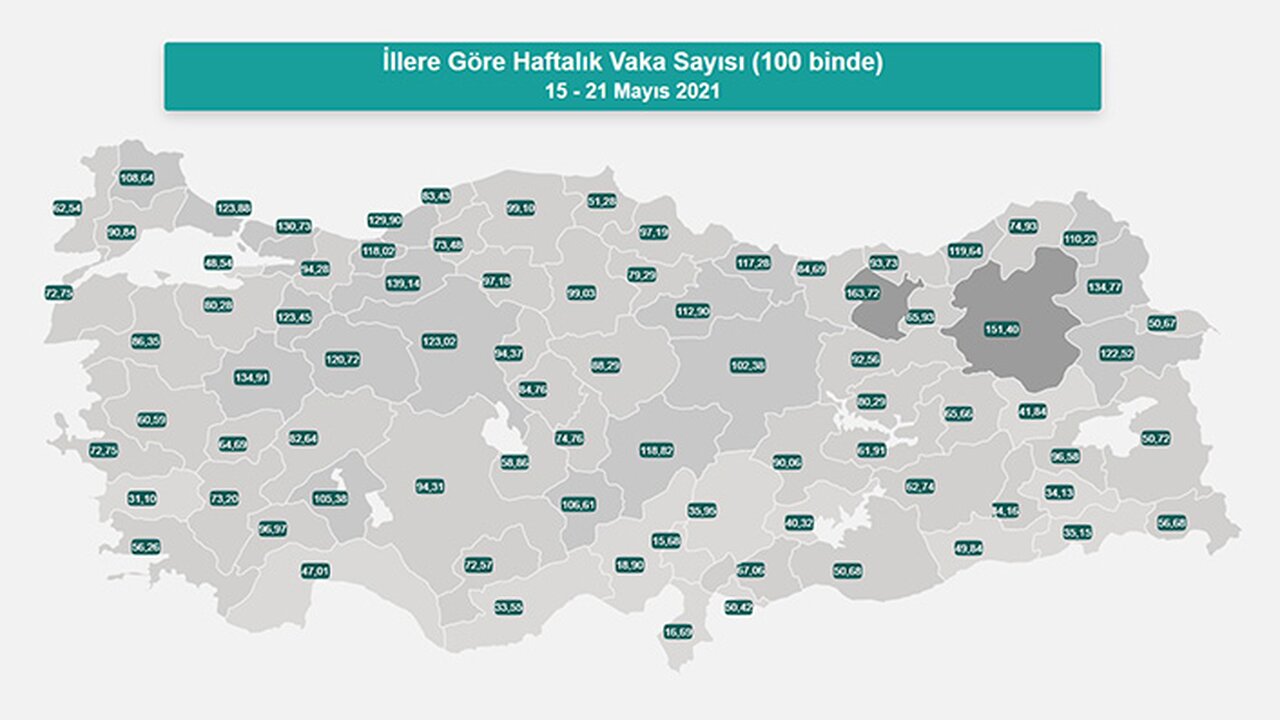Click the 108,64 value label
Screen dimensions: 1280x720
coord(136,178)
